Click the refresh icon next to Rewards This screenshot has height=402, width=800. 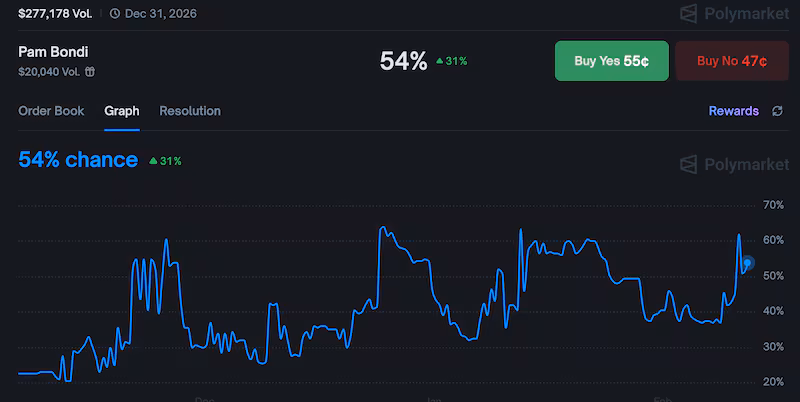click(x=777, y=111)
